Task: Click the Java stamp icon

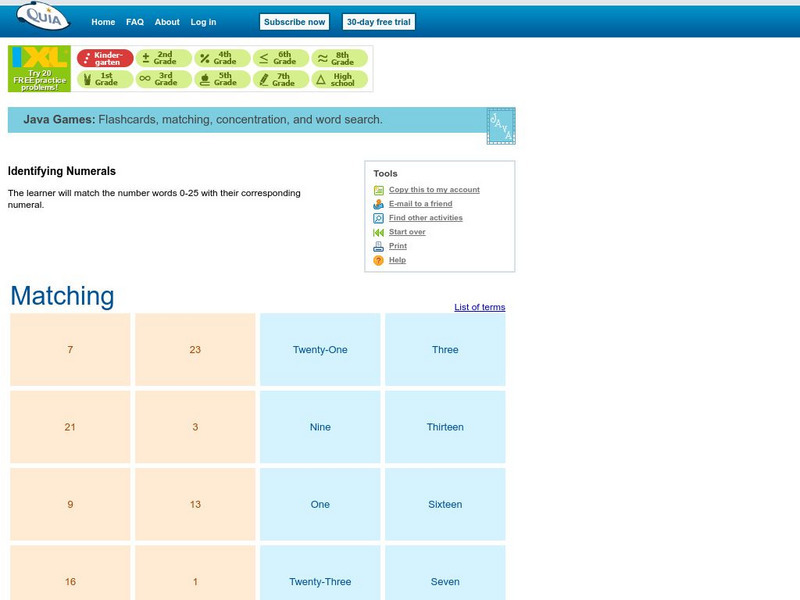Action: [x=501, y=126]
